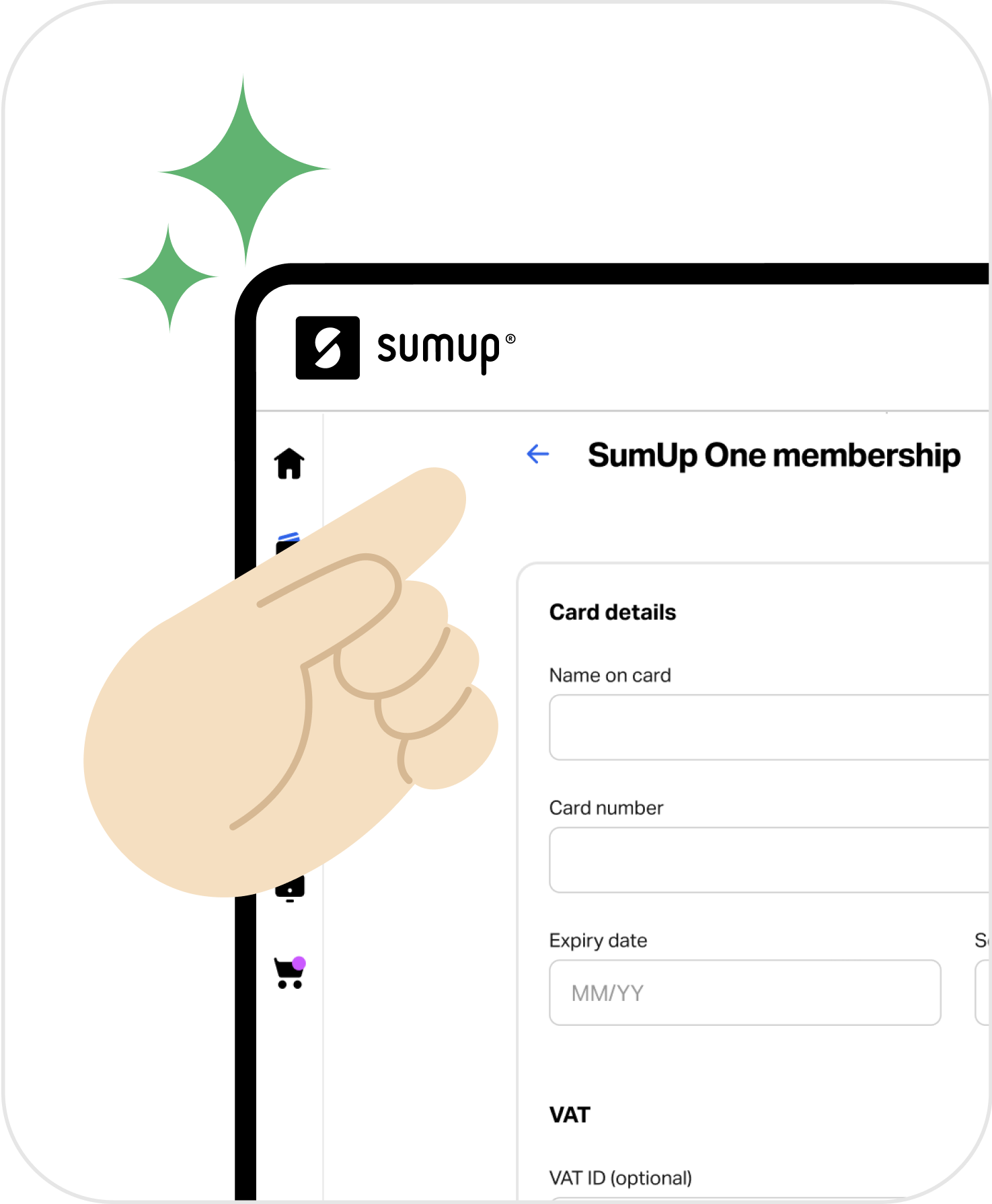992x1204 pixels.
Task: Click the large green sparkle star
Action: 244,169
